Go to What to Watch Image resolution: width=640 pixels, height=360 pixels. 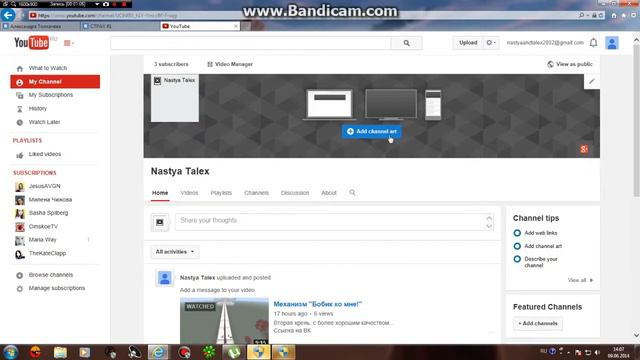click(48, 68)
